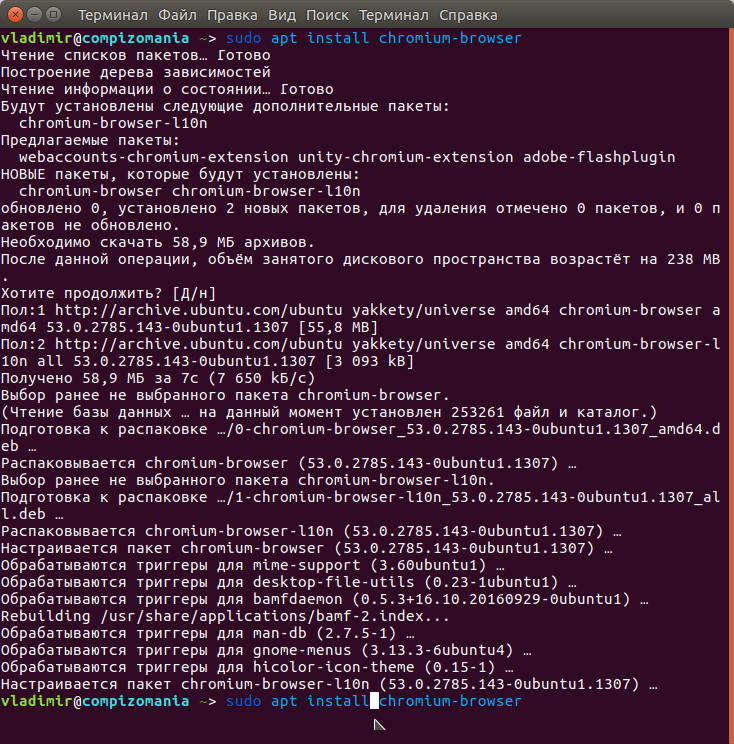Click 'Rebuilding /usr/share/applications/bamf-2.index...' line
Image resolution: width=734 pixels, height=744 pixels.
(x=225, y=616)
